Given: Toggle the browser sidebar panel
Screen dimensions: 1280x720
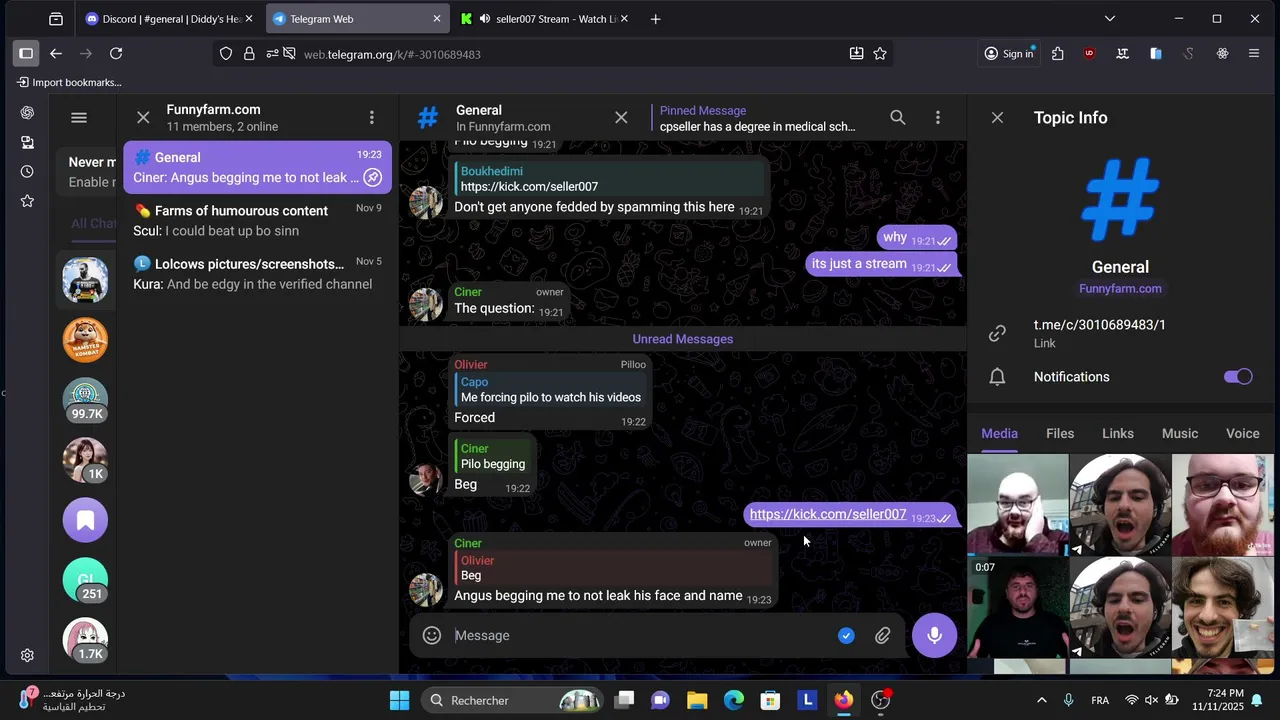Looking at the screenshot, I should click(x=26, y=54).
